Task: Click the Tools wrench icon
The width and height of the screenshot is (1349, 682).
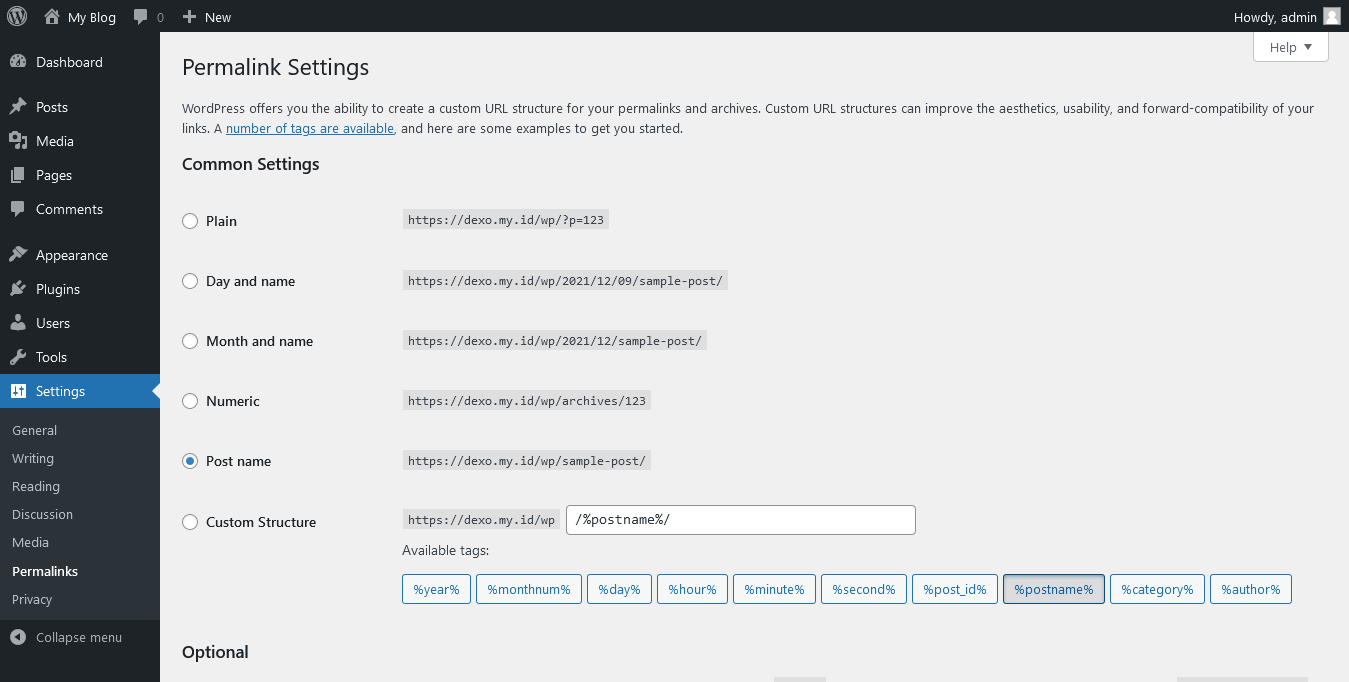Action: pos(18,357)
